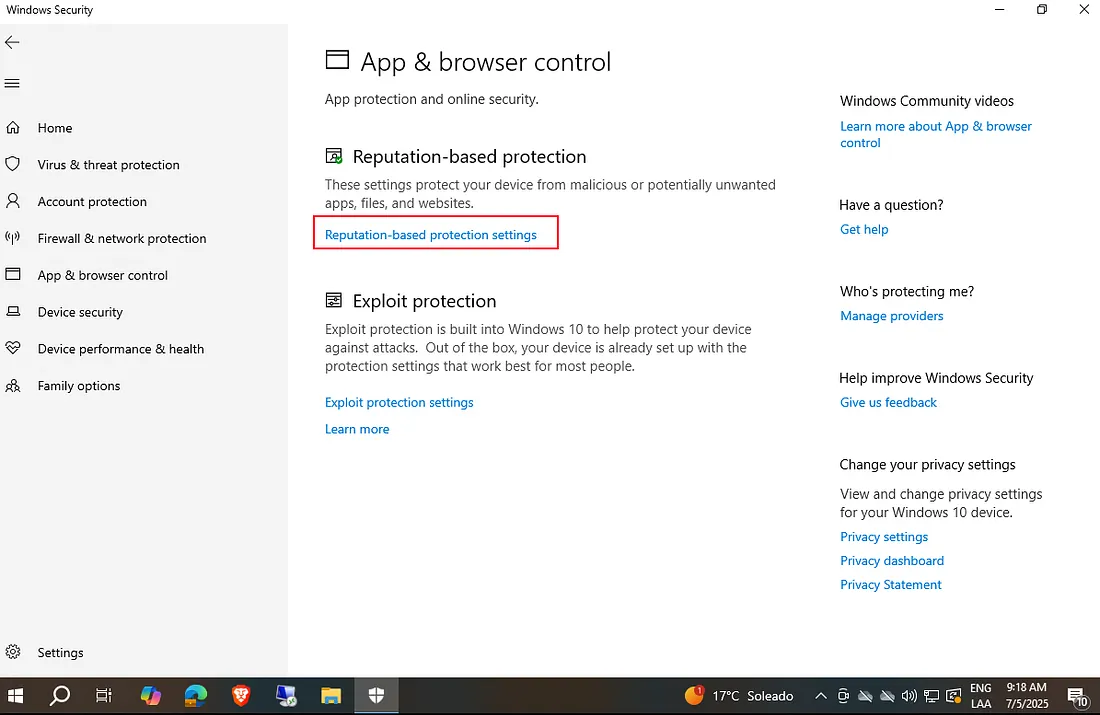Open the hamburger navigation menu
This screenshot has width=1100, height=715.
click(x=12, y=83)
